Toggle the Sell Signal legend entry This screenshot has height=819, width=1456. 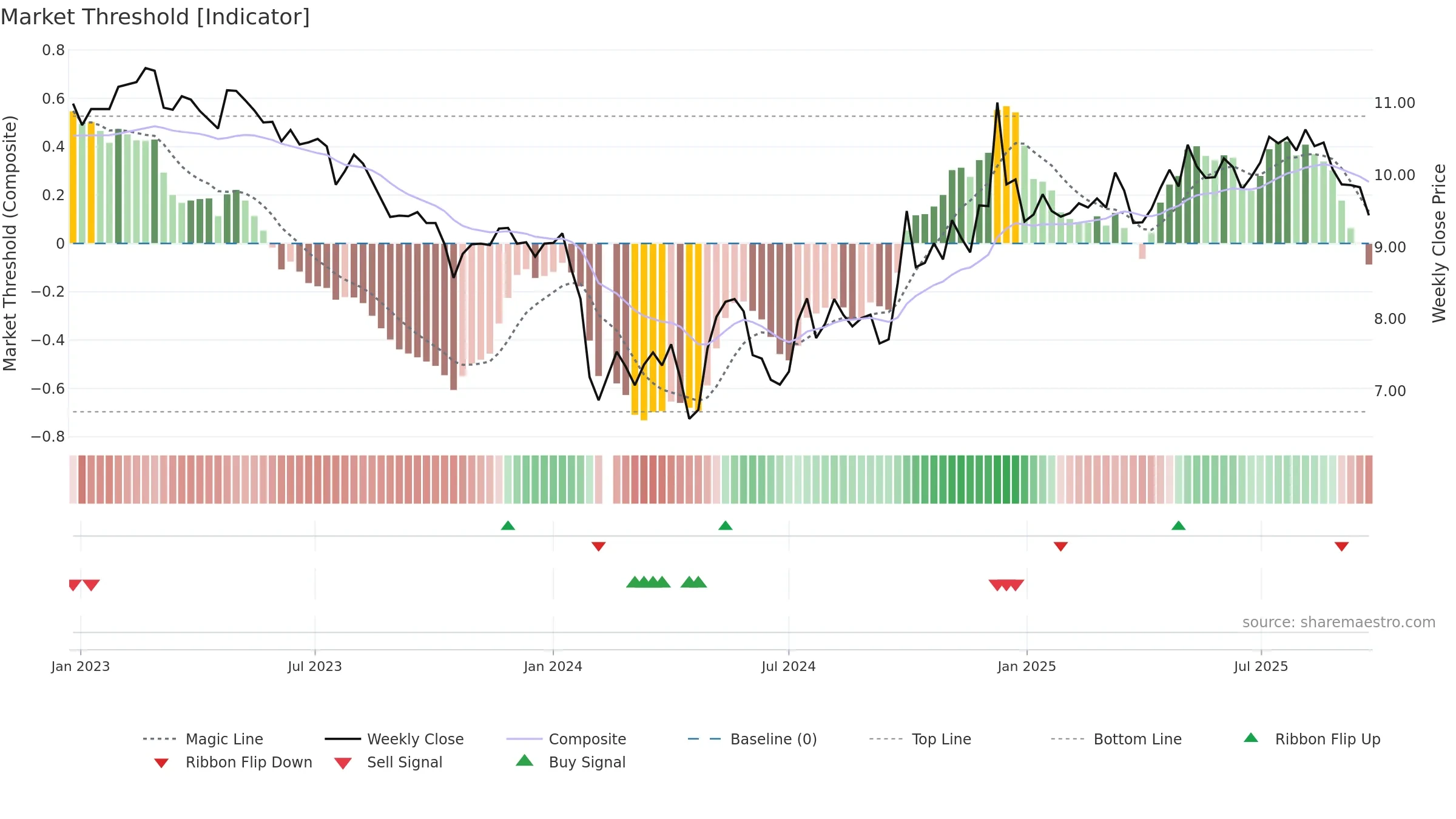point(388,762)
